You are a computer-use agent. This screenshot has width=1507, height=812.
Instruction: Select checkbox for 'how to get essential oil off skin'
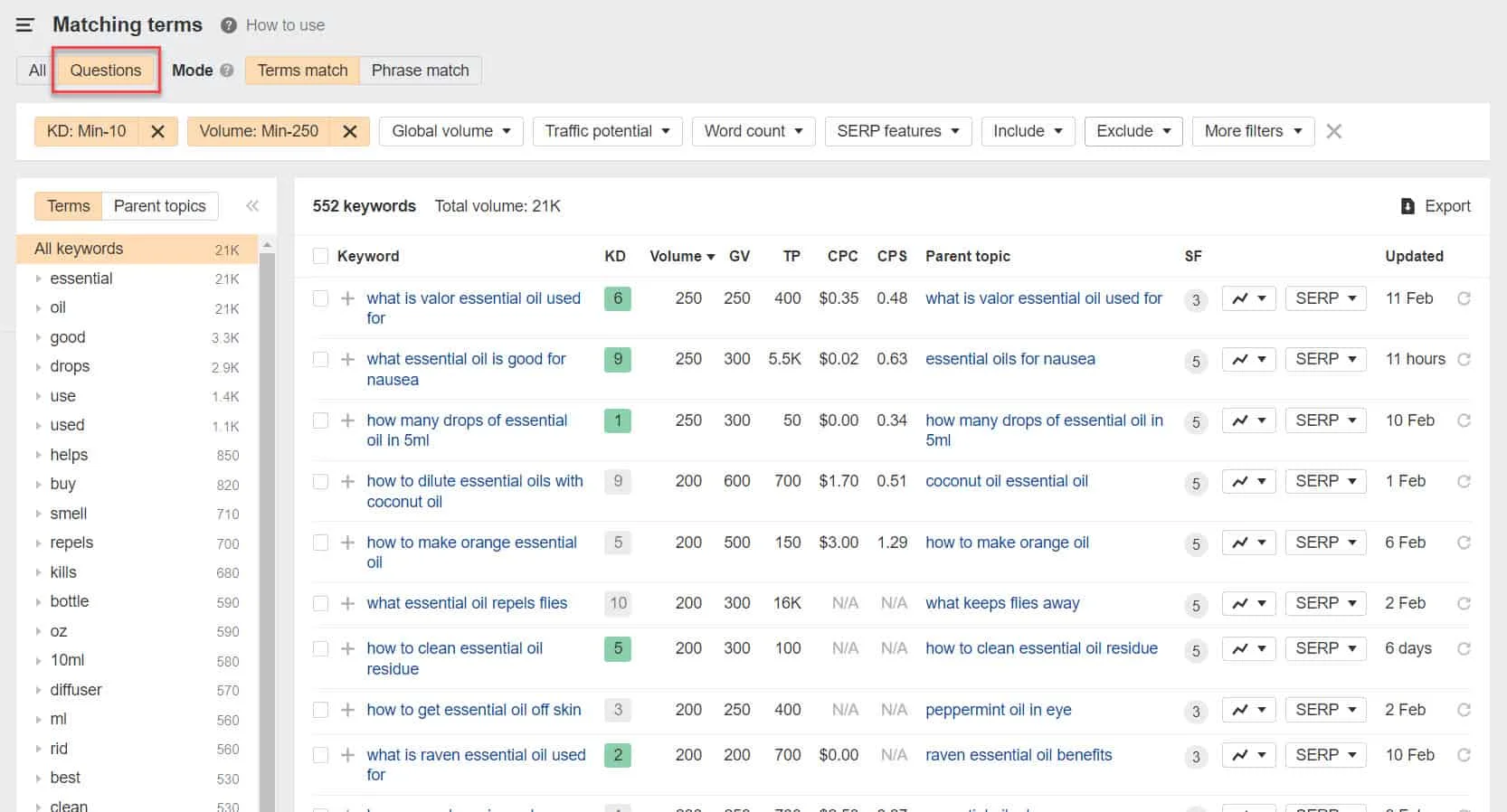point(320,710)
